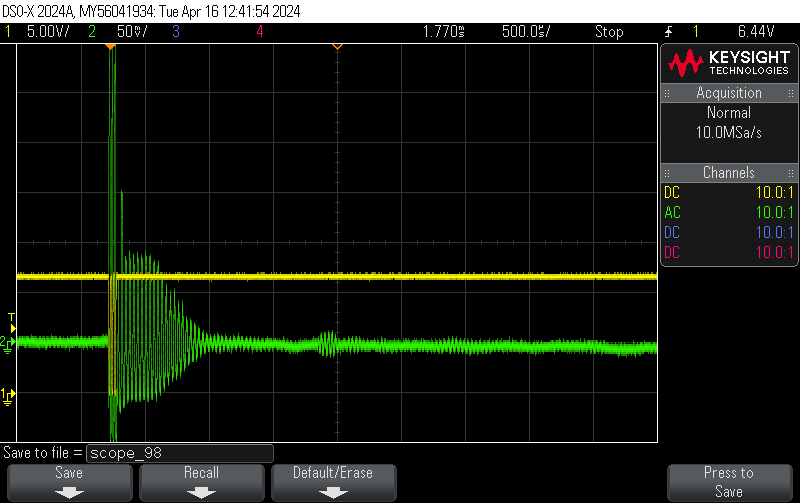Toggle channel 2 at 50mV/ scale
The width and height of the screenshot is (800, 503).
[123, 32]
